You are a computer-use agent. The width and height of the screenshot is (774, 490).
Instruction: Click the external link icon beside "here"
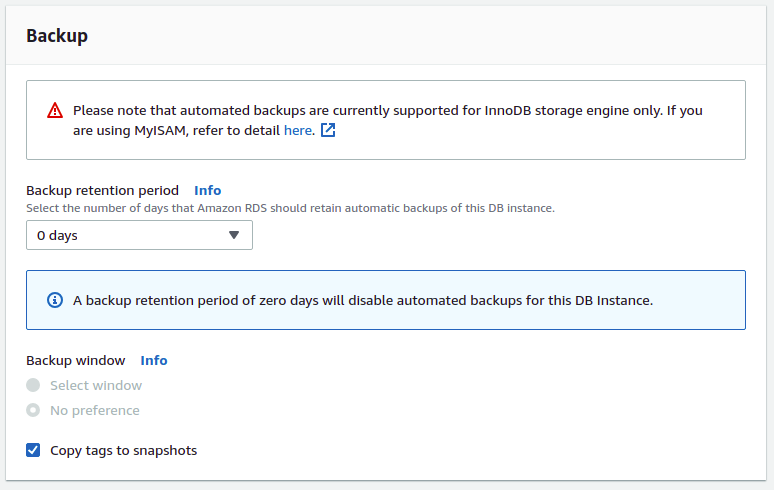coord(328,130)
